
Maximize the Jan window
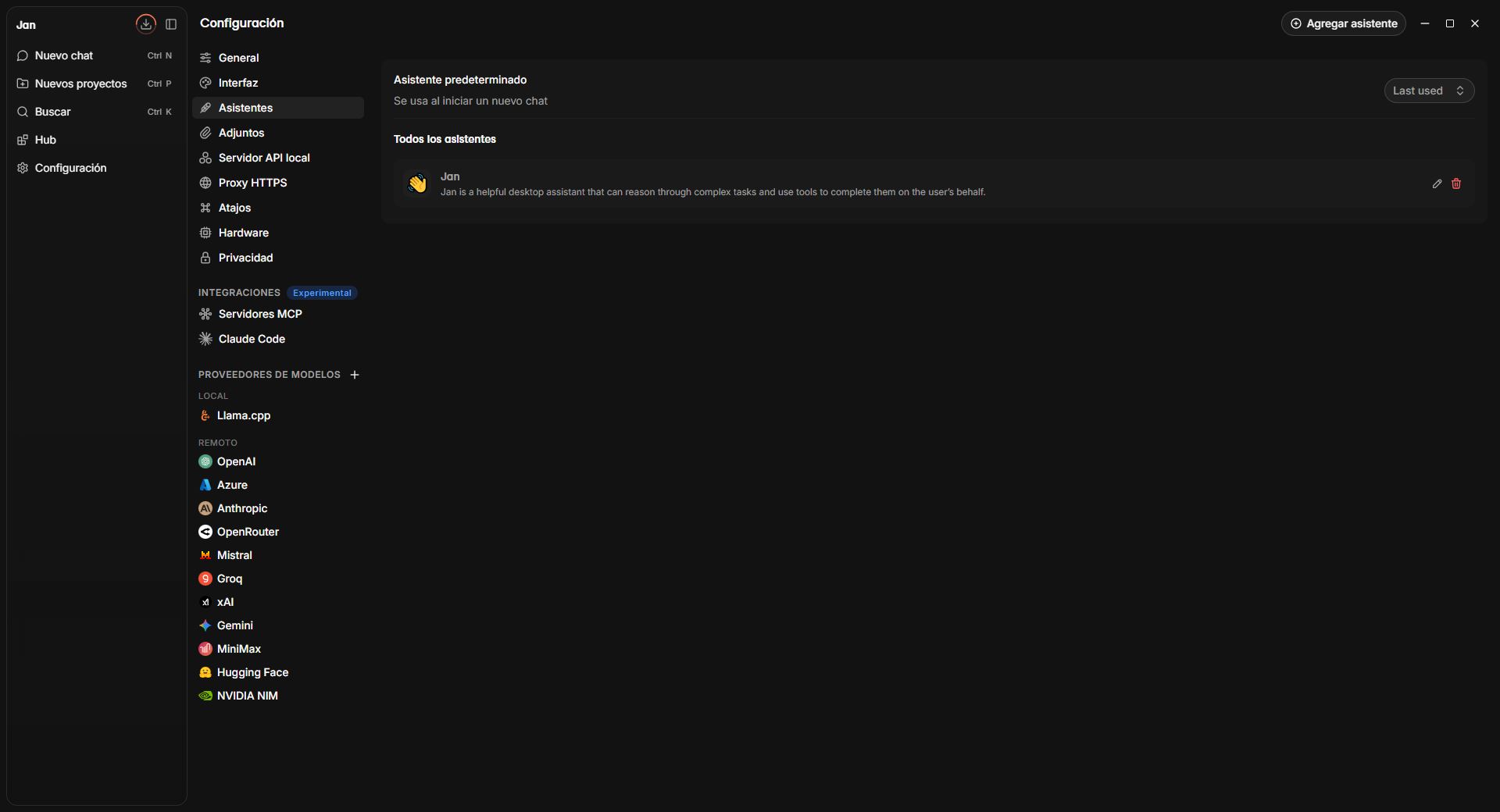(x=1450, y=23)
